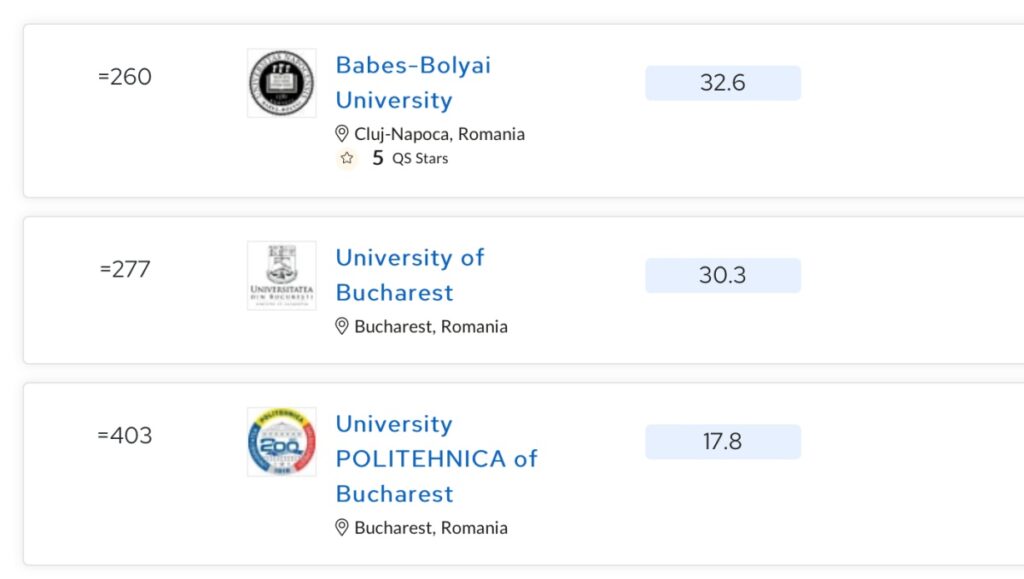The width and height of the screenshot is (1024, 579).
Task: Click the 32.6 overall score badge
Action: 722,83
